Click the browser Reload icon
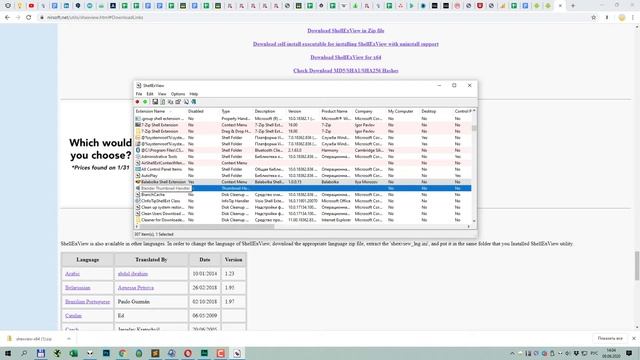Viewport: 640px width, 360px height. (29, 18)
